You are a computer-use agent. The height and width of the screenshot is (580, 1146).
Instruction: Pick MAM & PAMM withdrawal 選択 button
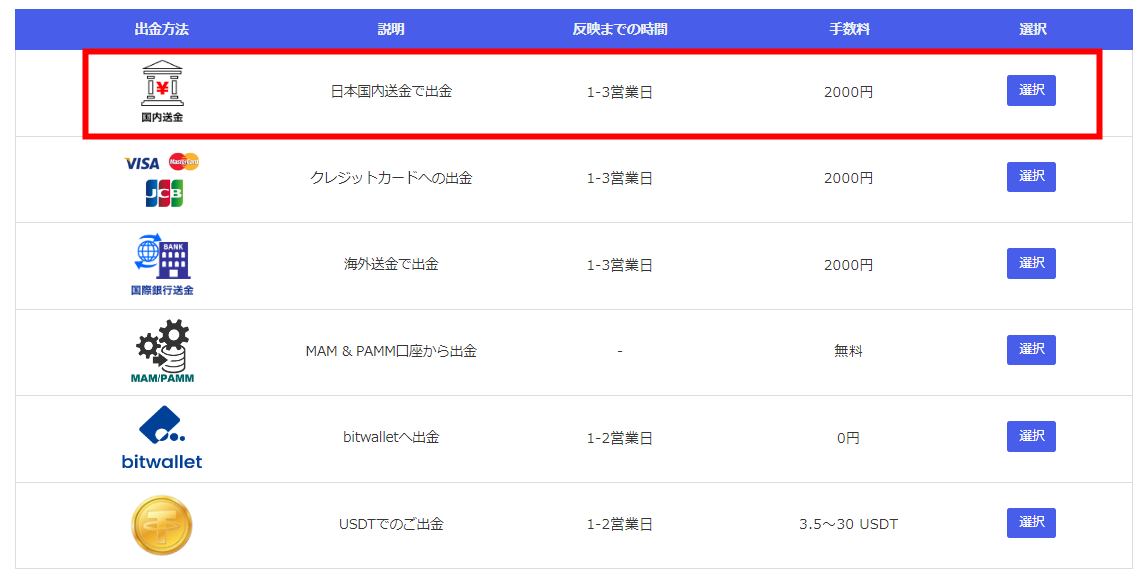(x=1031, y=350)
